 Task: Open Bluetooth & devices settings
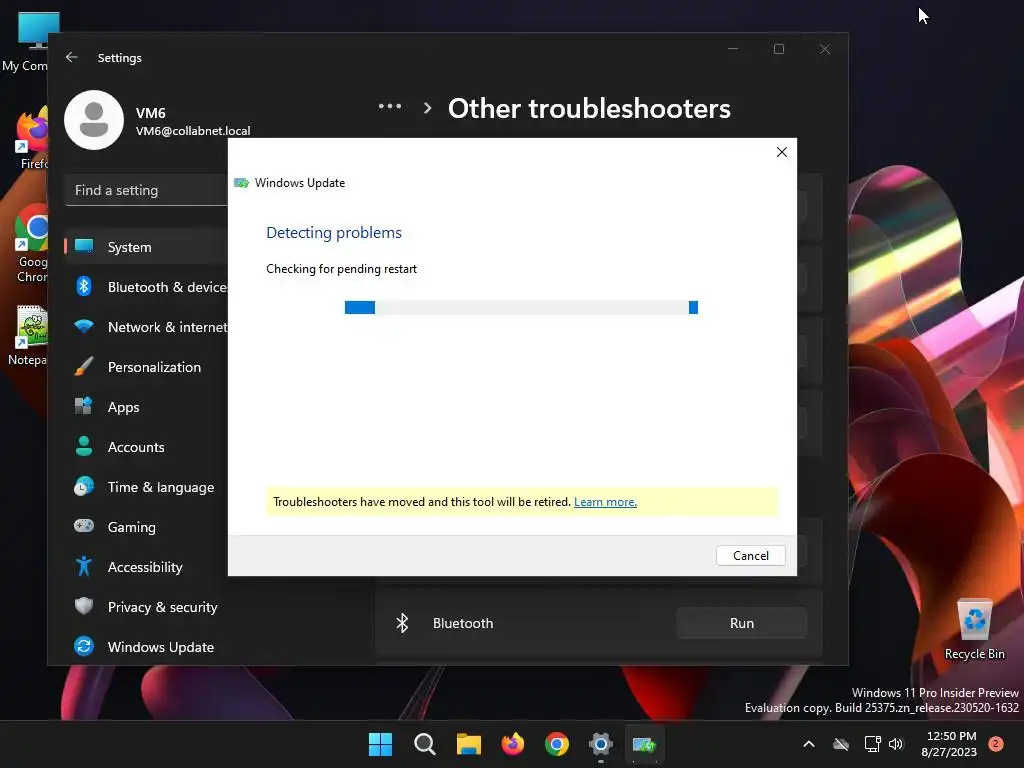pos(146,287)
